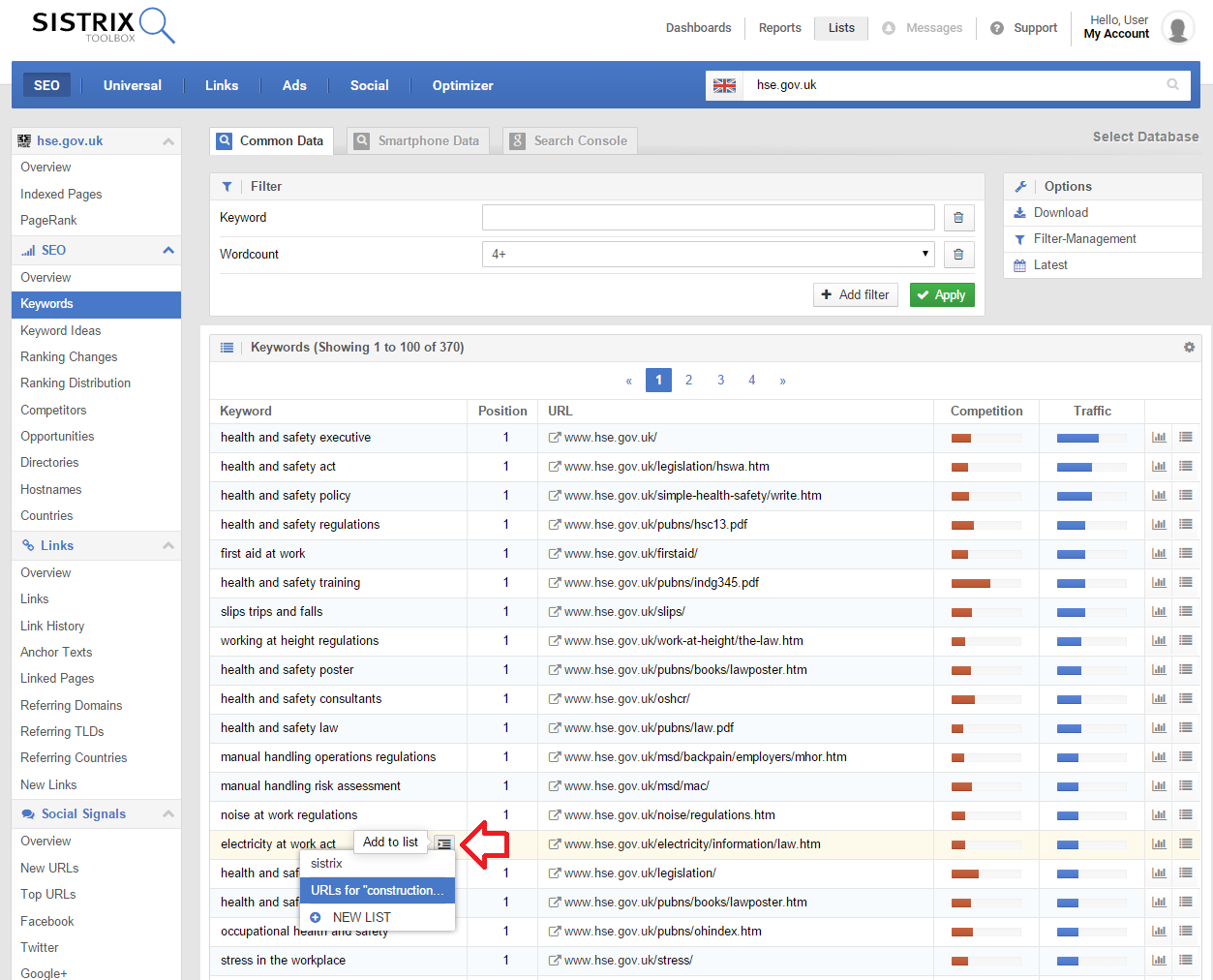Image resolution: width=1213 pixels, height=980 pixels.
Task: Click the SISTRIX Toolbox logo
Action: pos(104,26)
